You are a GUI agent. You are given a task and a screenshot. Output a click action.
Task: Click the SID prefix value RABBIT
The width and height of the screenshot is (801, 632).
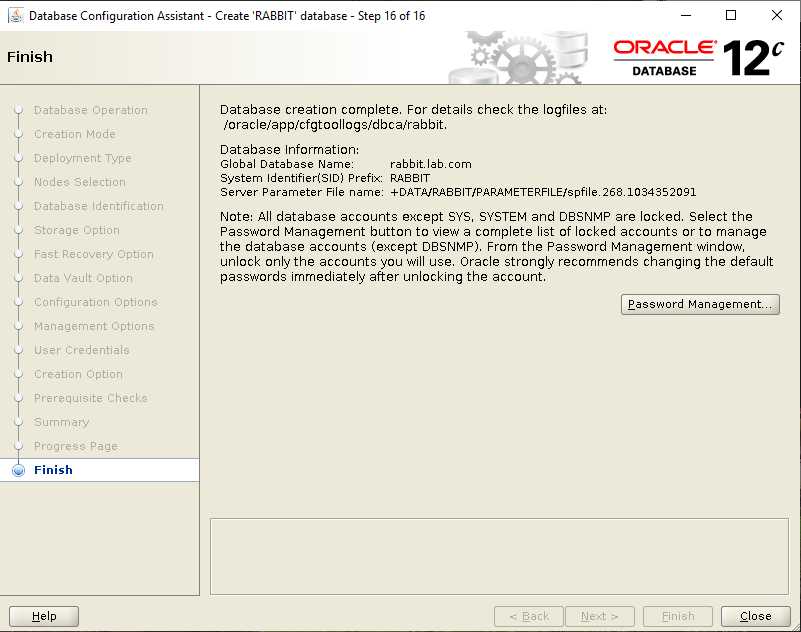tap(410, 178)
